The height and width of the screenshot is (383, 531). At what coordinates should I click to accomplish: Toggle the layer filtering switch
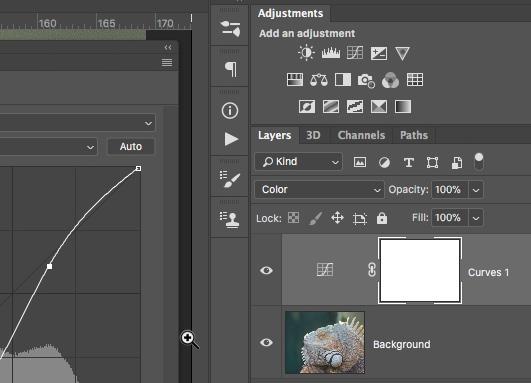479,162
